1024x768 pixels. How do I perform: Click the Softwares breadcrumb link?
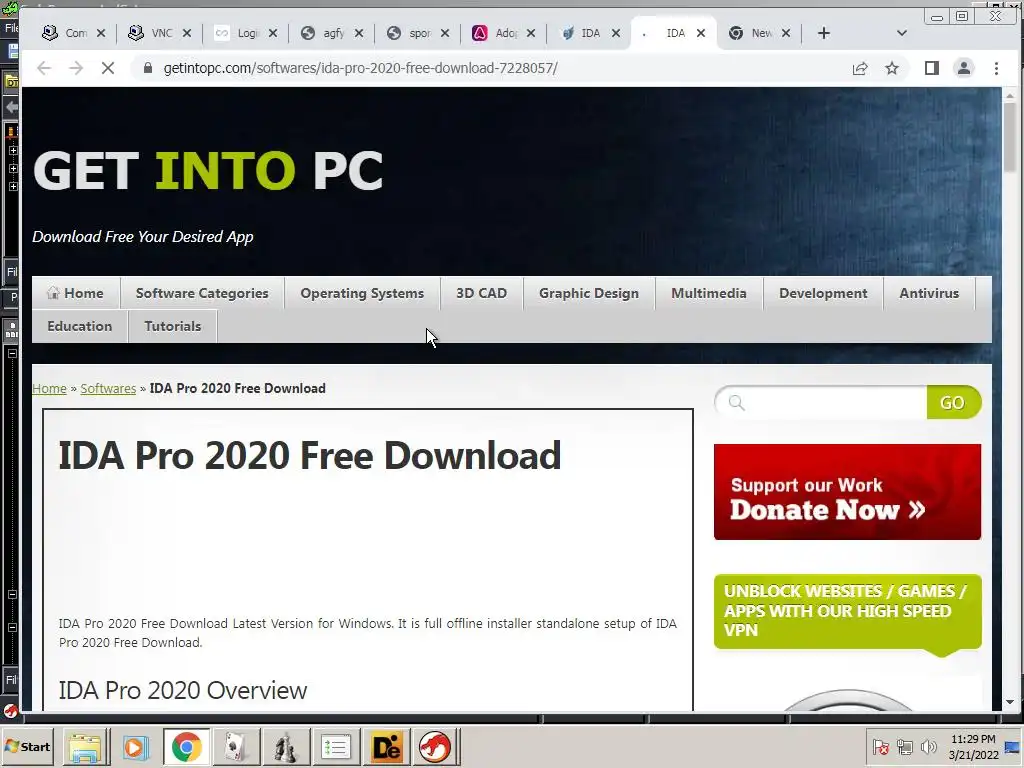click(108, 389)
